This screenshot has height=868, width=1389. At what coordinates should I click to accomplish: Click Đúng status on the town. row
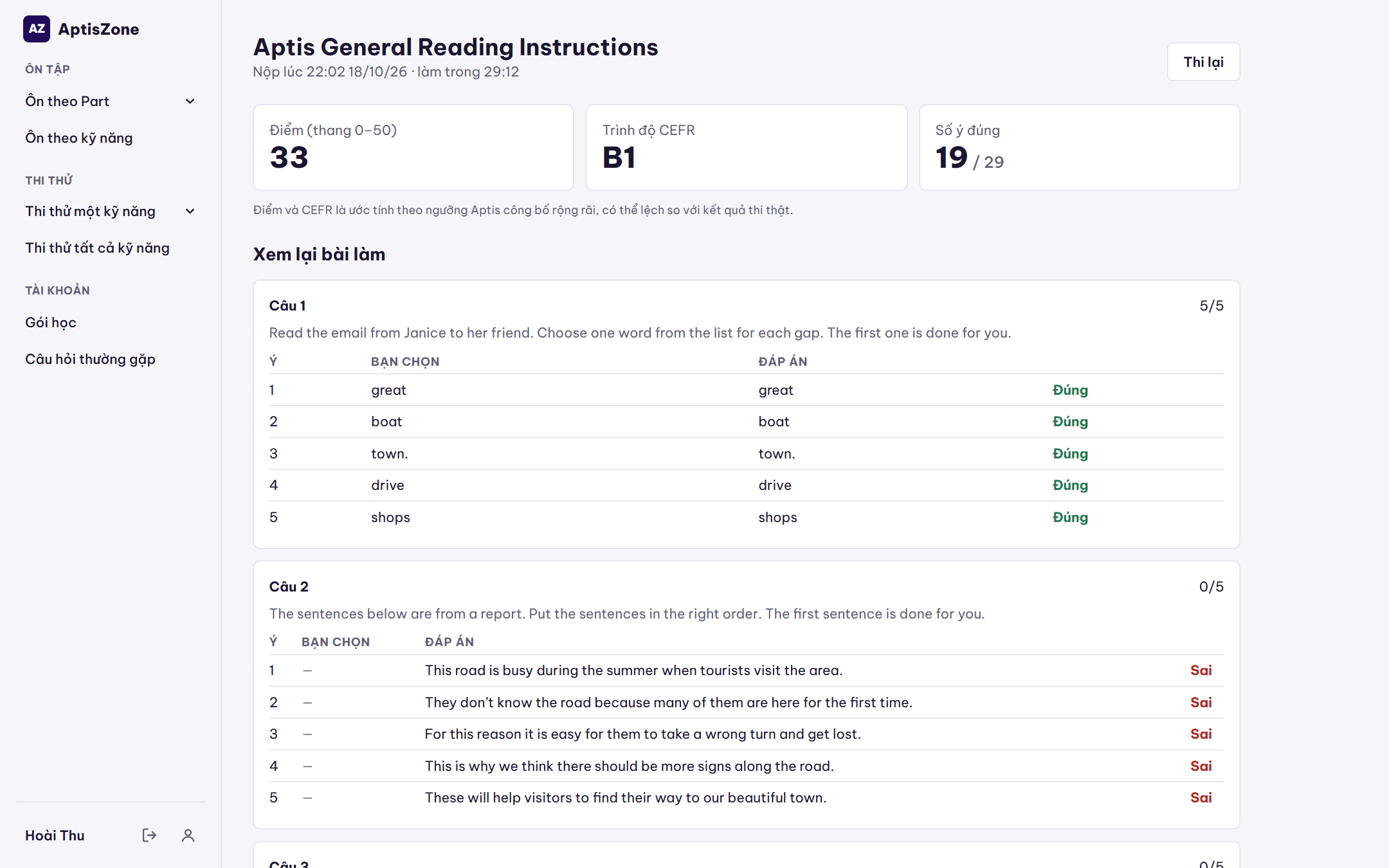coord(1070,453)
